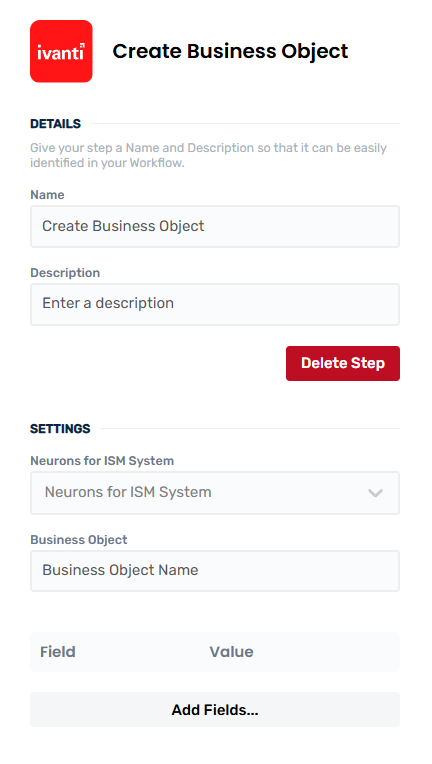Click the dropdown chevron arrow
This screenshot has height=764, width=432.
(x=375, y=493)
